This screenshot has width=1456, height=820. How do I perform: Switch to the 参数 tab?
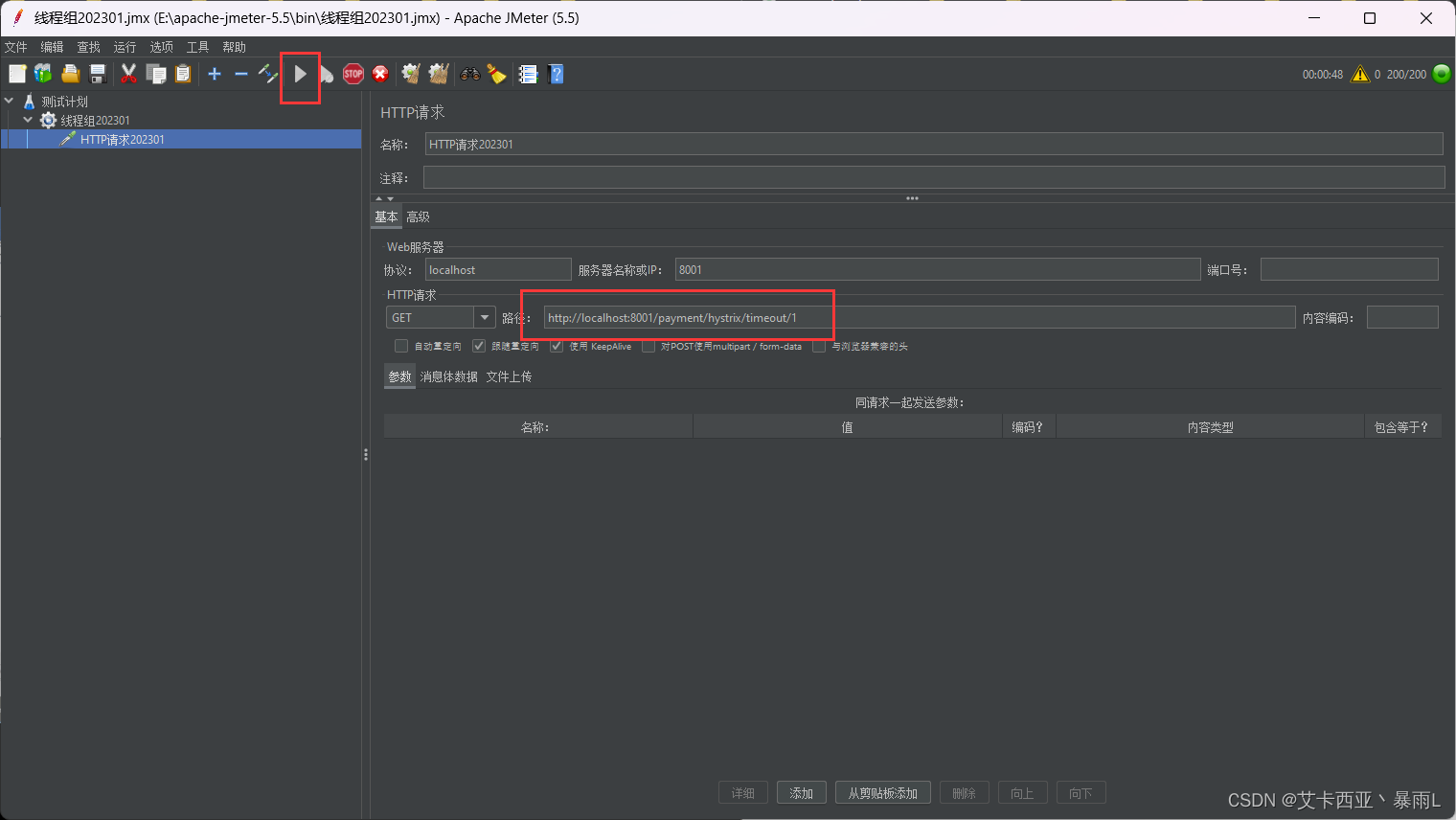tap(399, 377)
